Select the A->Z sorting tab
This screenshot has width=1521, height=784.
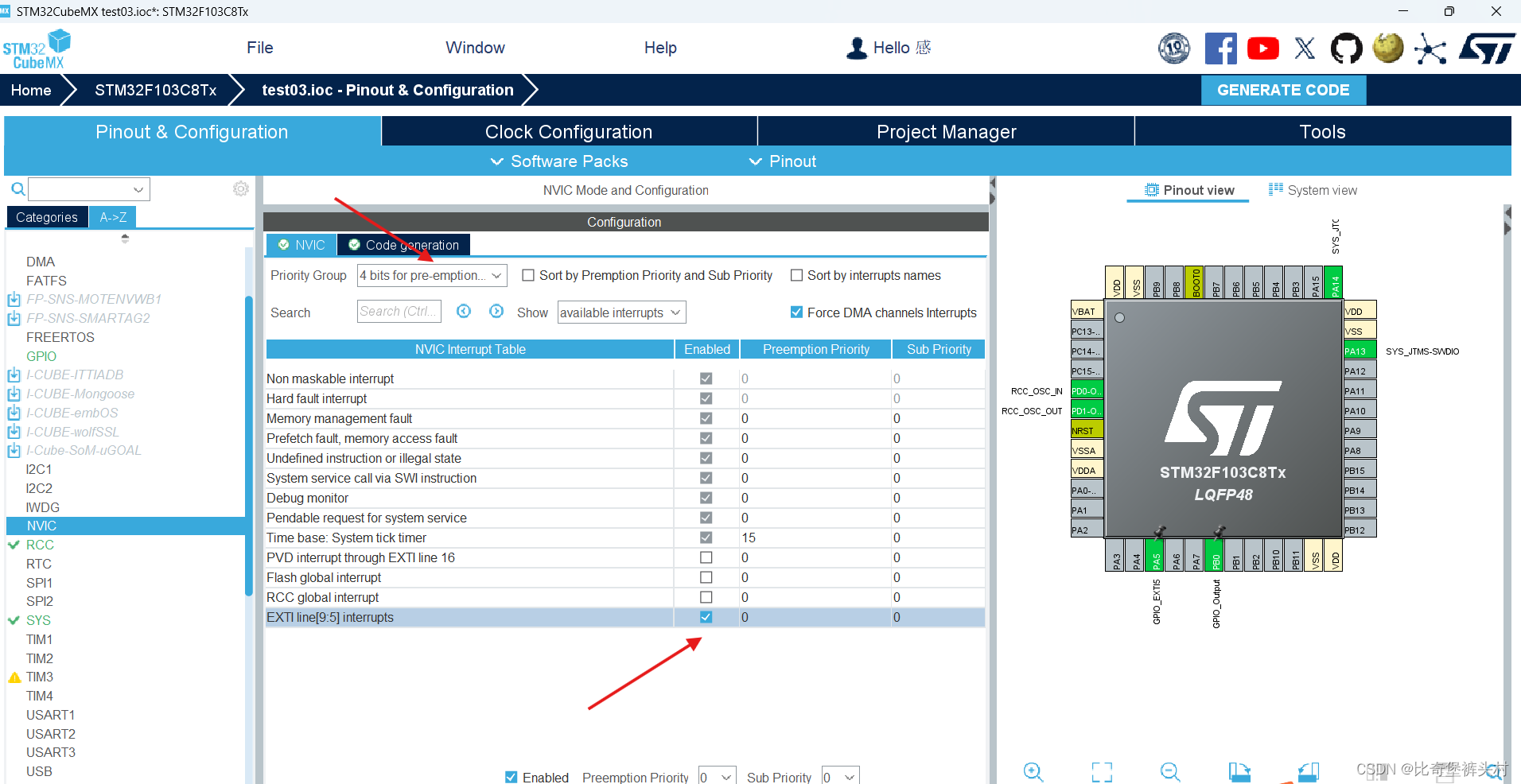click(x=113, y=217)
